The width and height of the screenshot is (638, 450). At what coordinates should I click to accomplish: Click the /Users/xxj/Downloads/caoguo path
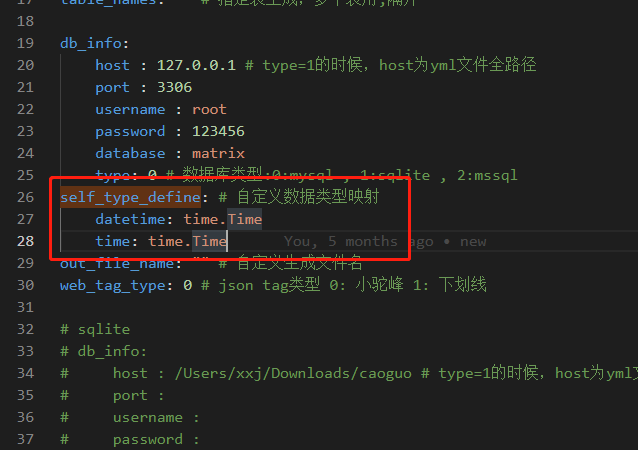pos(293,373)
